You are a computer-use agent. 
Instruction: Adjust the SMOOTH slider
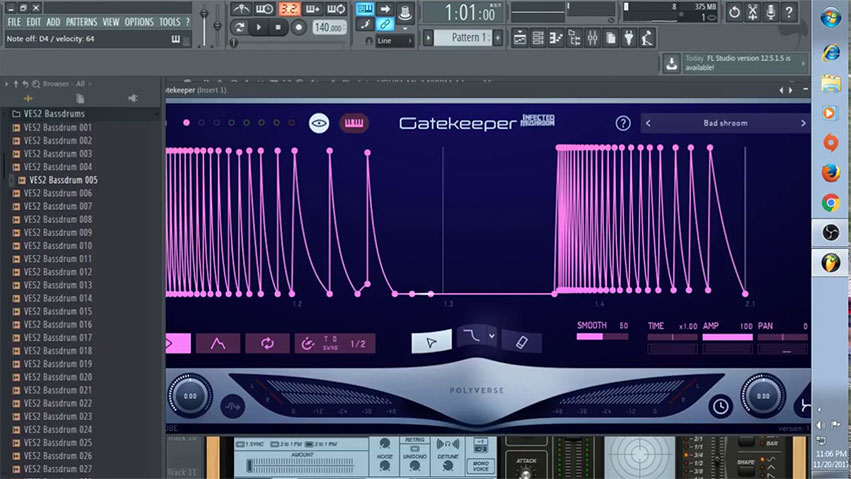pos(602,337)
